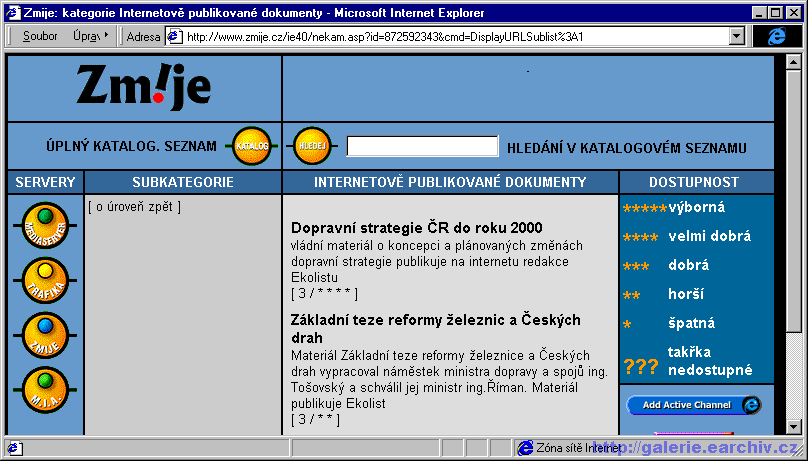Click the IE icon in title bar
Image resolution: width=808 pixels, height=461 pixels.
13,12
